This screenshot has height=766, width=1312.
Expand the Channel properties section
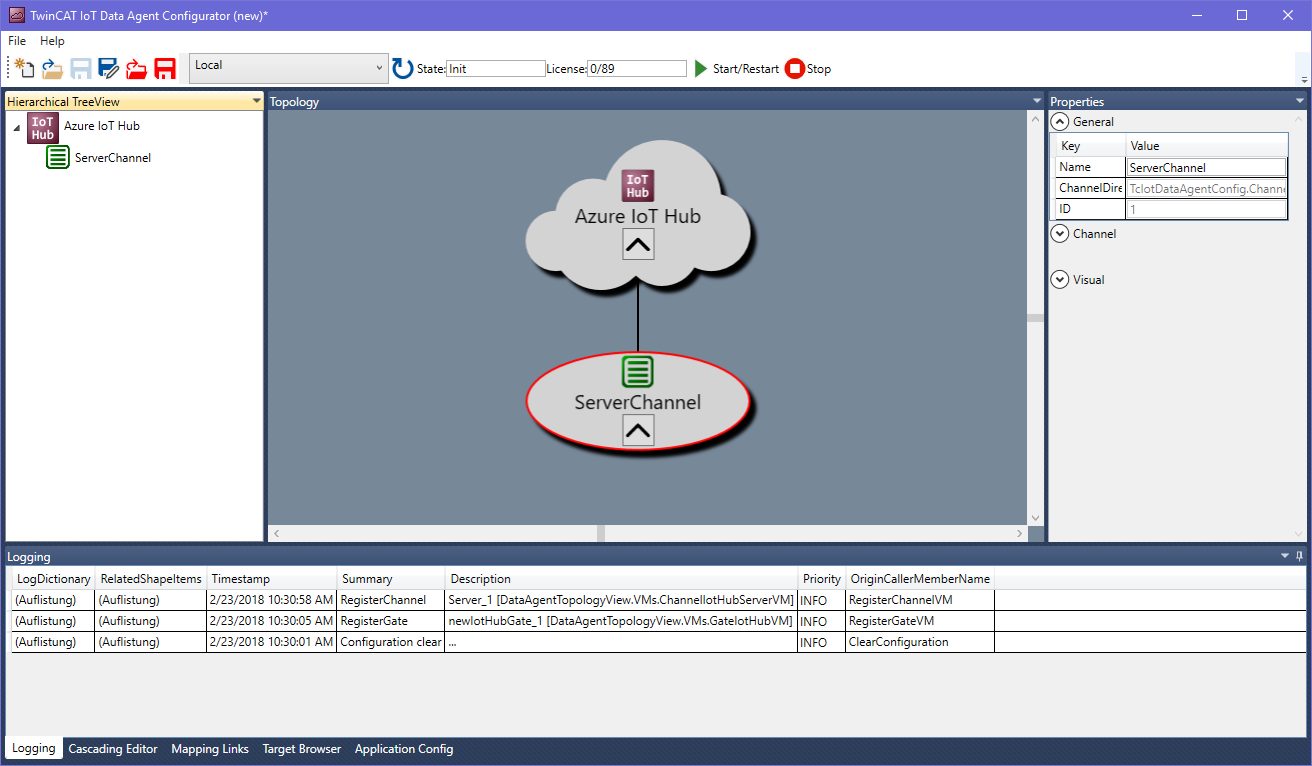pyautogui.click(x=1060, y=234)
